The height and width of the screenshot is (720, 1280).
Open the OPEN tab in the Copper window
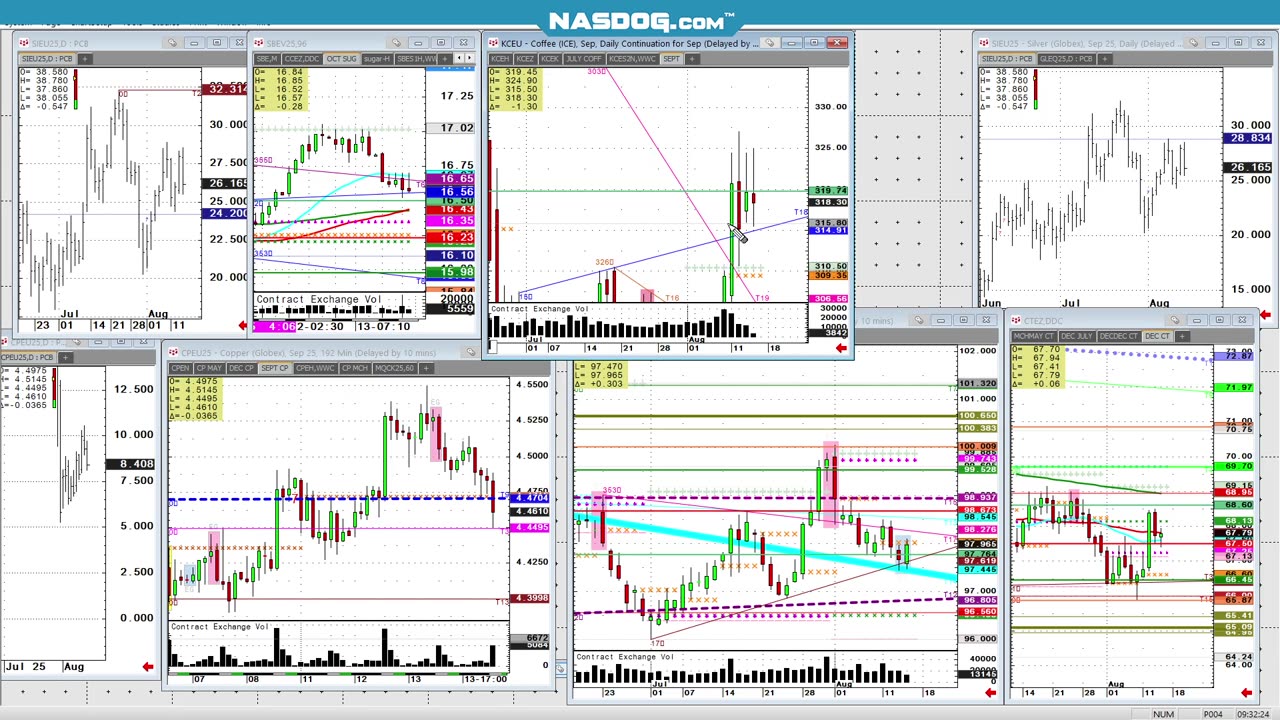(180, 368)
